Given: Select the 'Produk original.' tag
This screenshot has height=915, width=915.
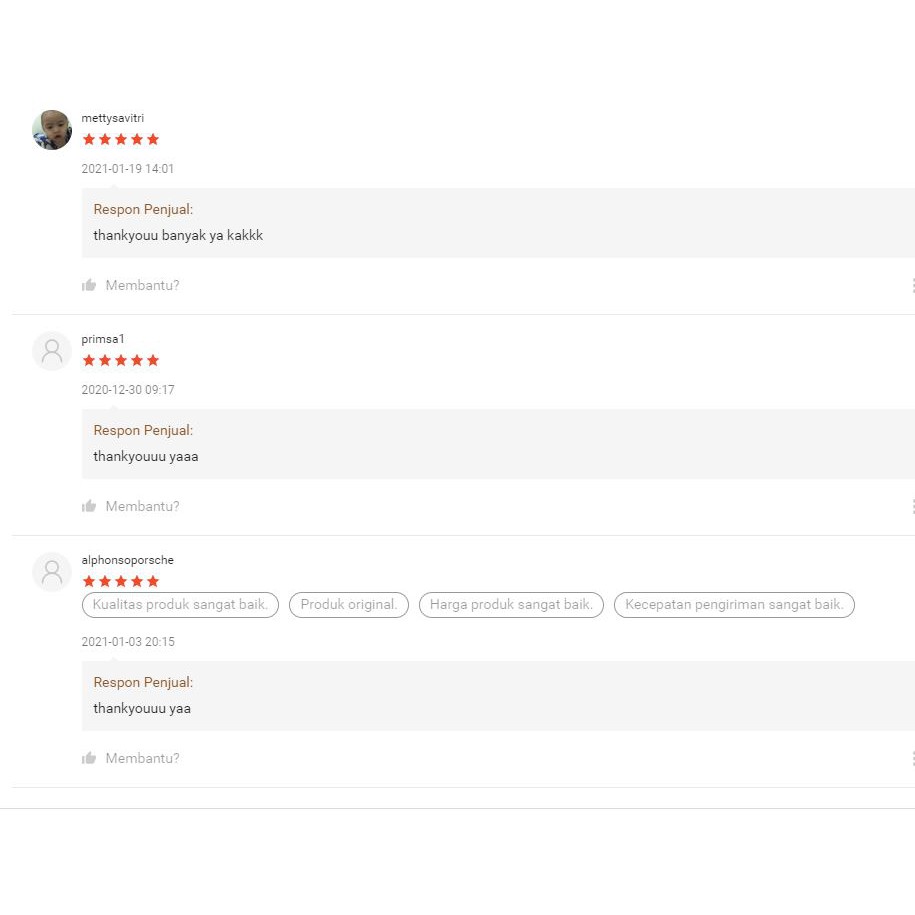Looking at the screenshot, I should (349, 604).
